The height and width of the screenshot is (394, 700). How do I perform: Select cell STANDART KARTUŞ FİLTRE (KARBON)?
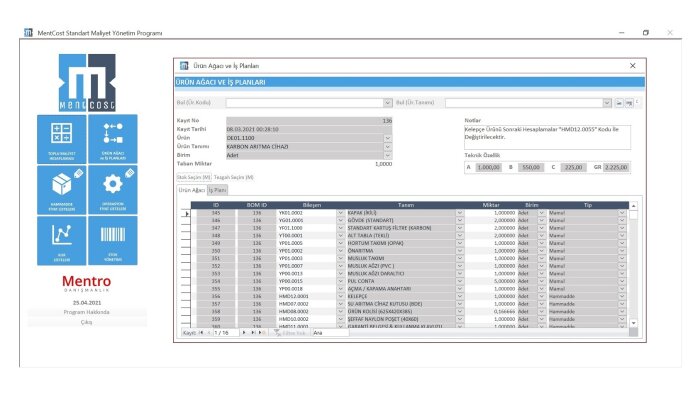click(x=401, y=228)
